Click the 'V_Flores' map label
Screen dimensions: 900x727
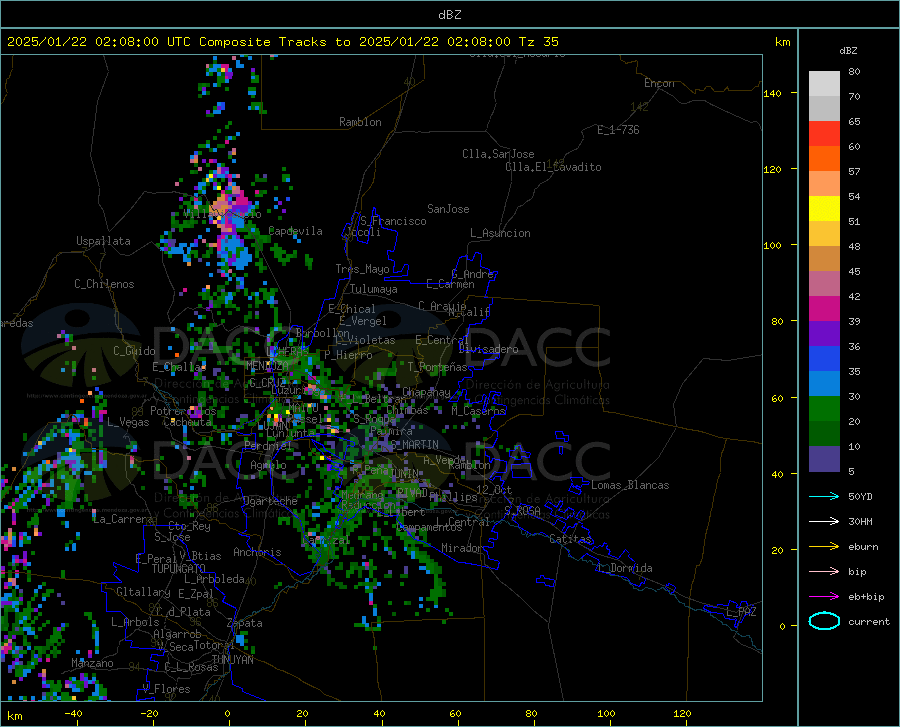[166, 689]
